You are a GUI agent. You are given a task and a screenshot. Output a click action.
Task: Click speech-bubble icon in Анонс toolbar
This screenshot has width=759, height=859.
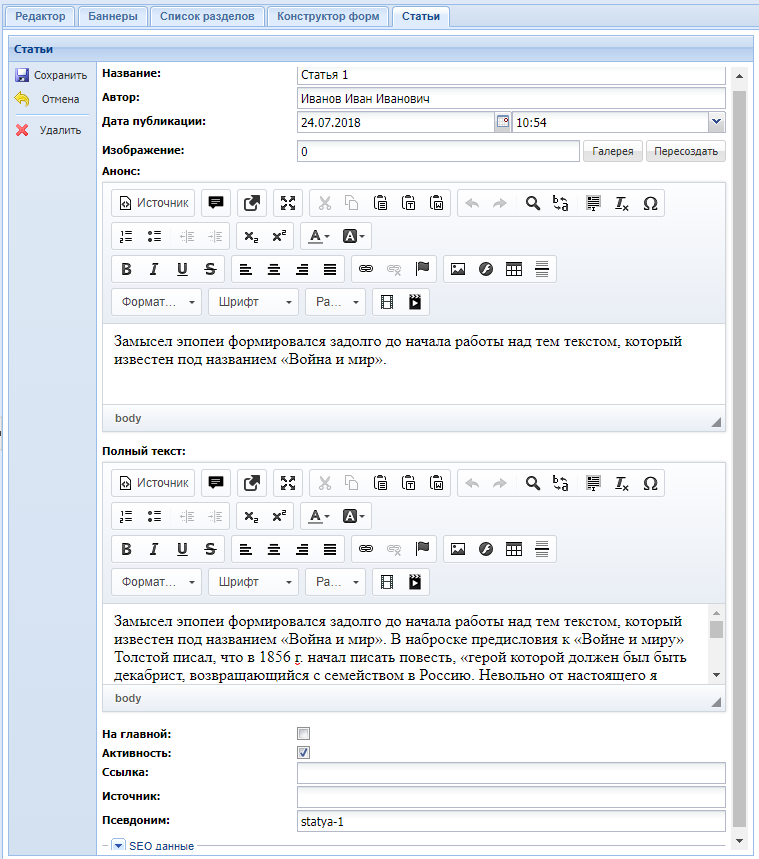click(x=216, y=203)
